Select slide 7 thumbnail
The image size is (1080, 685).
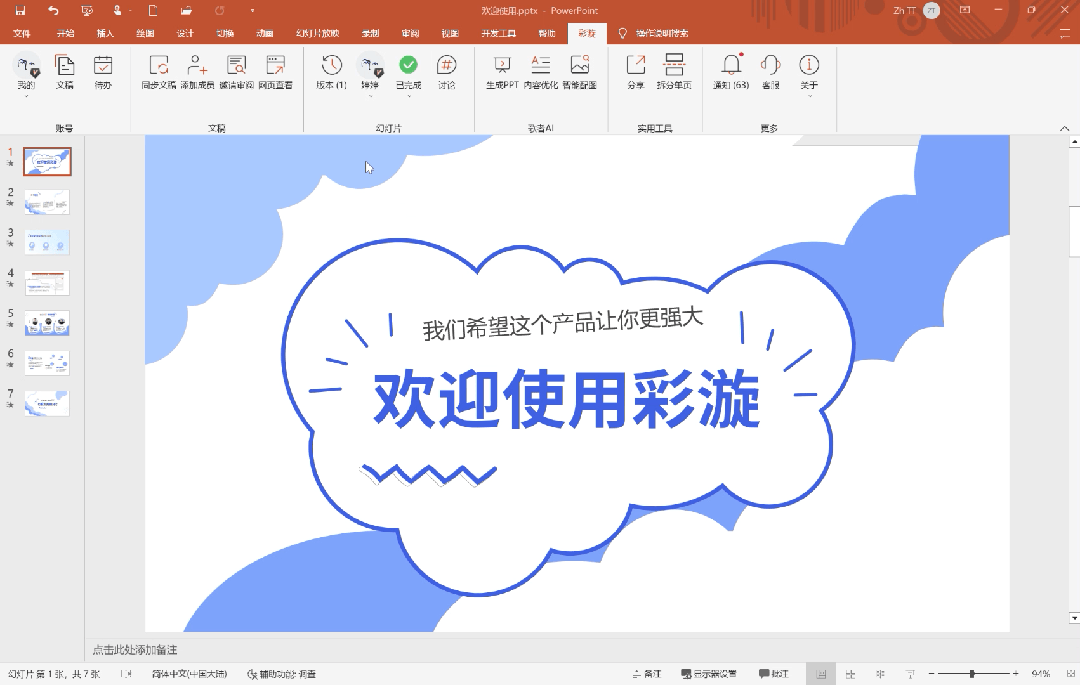pyautogui.click(x=47, y=403)
